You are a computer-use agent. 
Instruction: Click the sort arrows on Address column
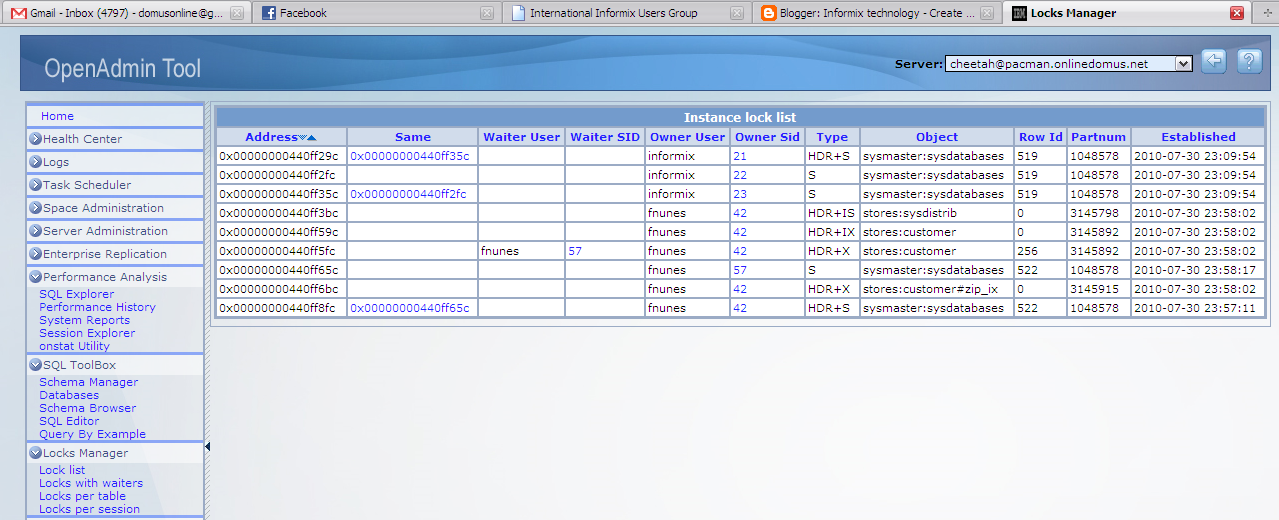(307, 137)
